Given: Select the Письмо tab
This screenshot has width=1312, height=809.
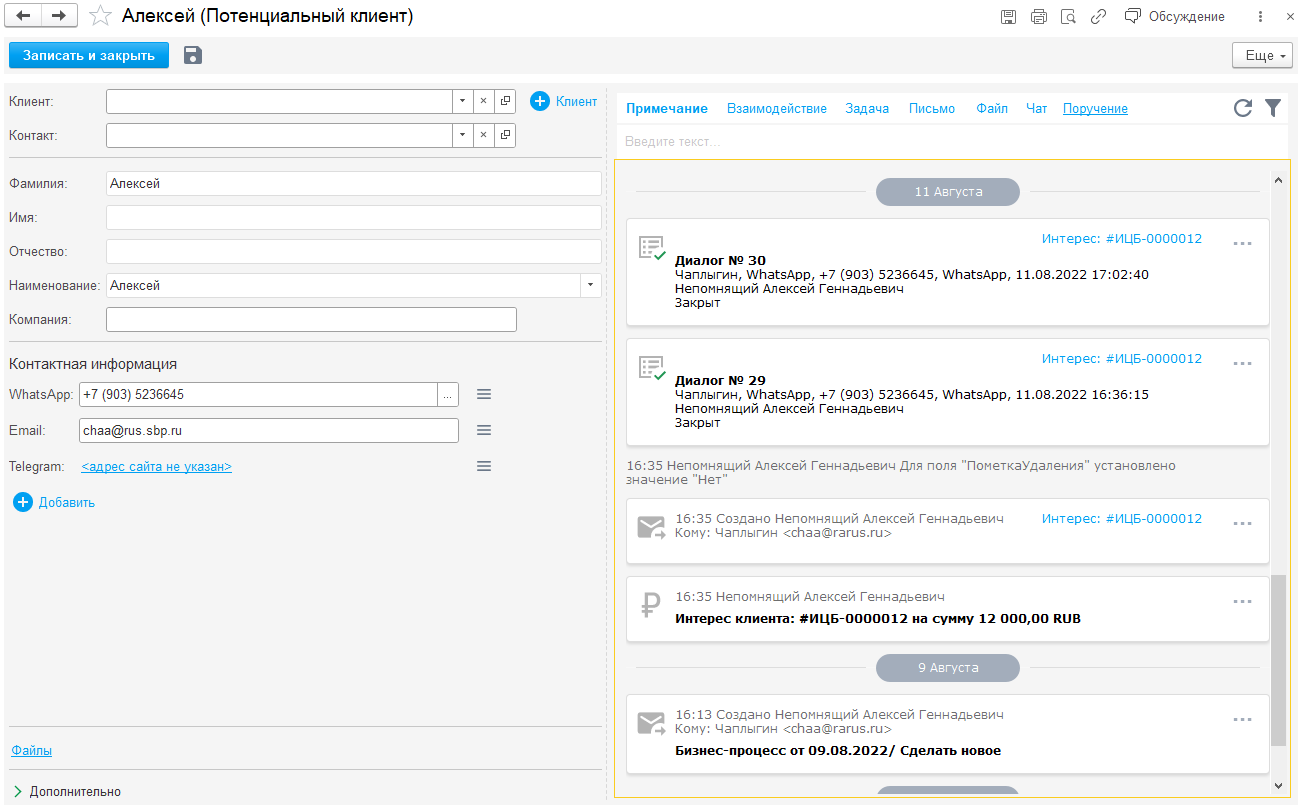Looking at the screenshot, I should click(931, 108).
